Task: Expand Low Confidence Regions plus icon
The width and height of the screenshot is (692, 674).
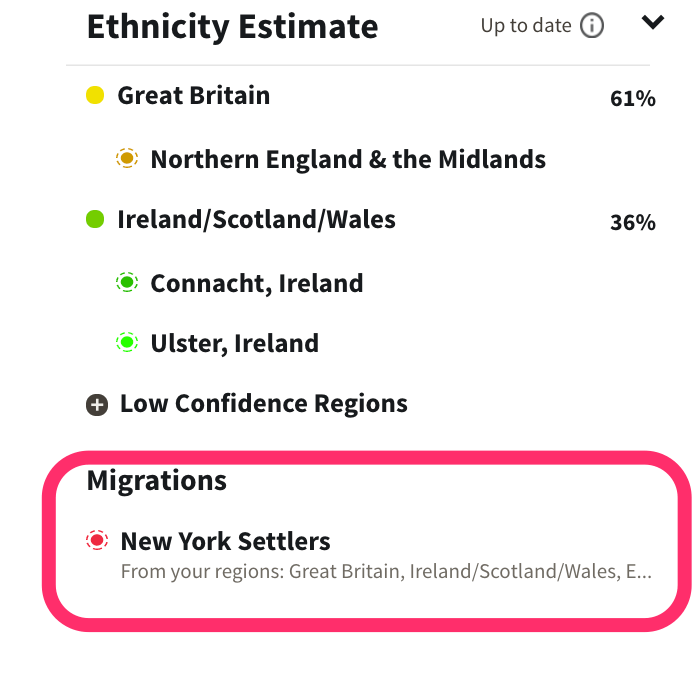Action: coord(97,405)
